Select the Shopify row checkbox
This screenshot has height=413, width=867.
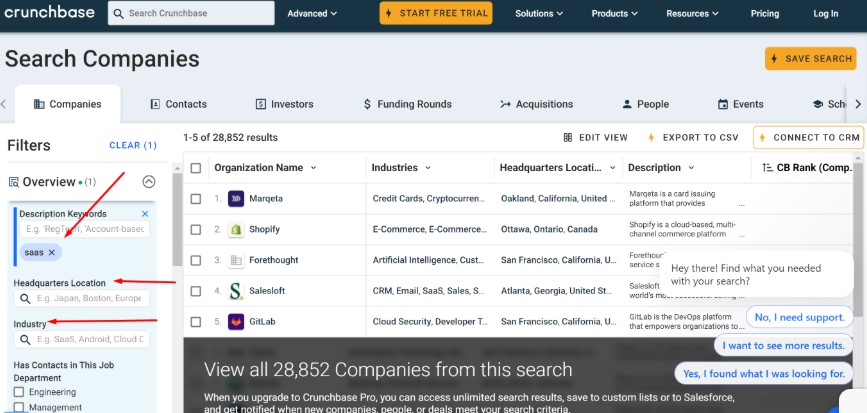click(x=196, y=229)
